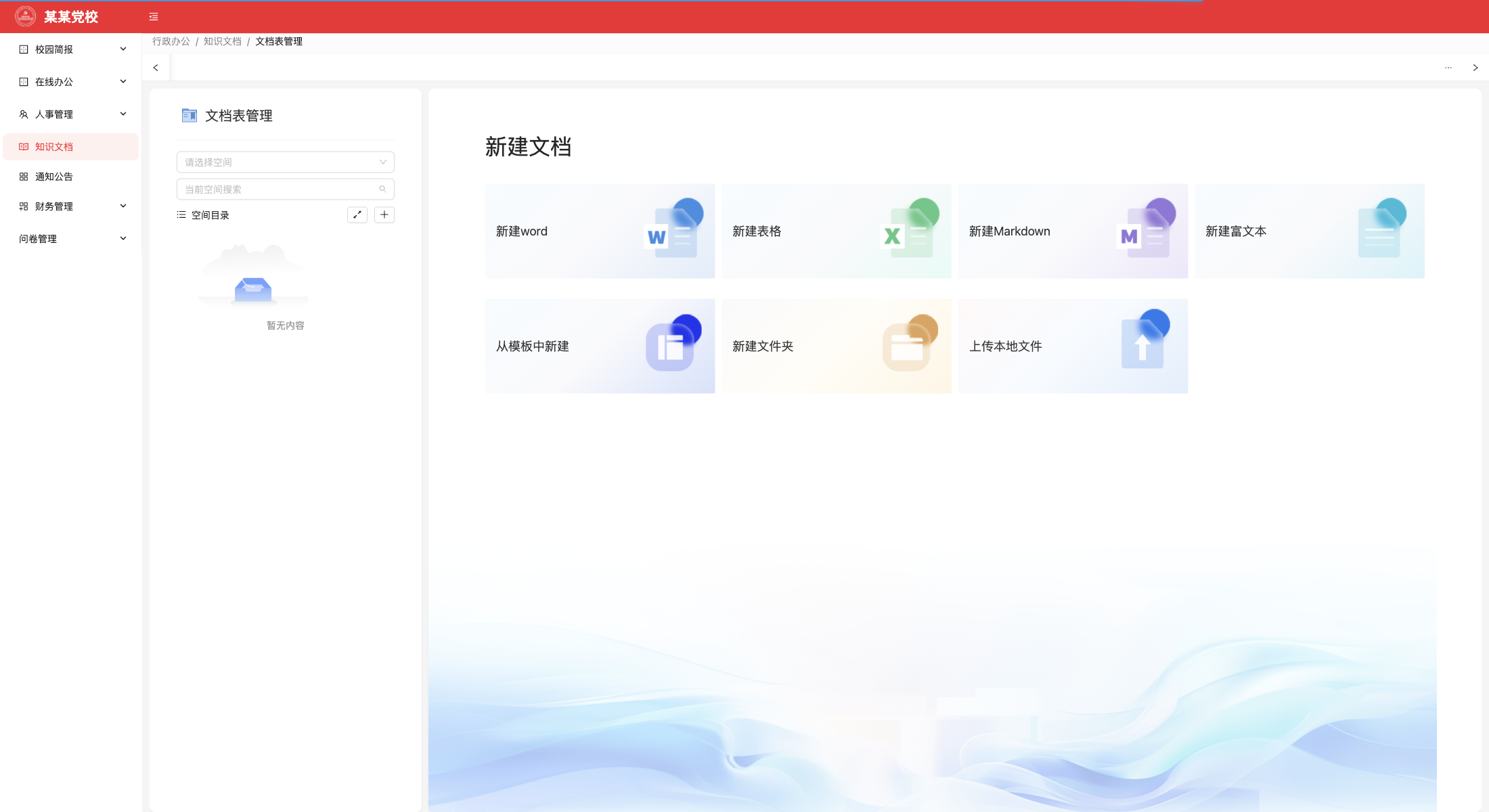Open the 请选择空间 dropdown
Screen dimensions: 1489x812
click(x=286, y=162)
